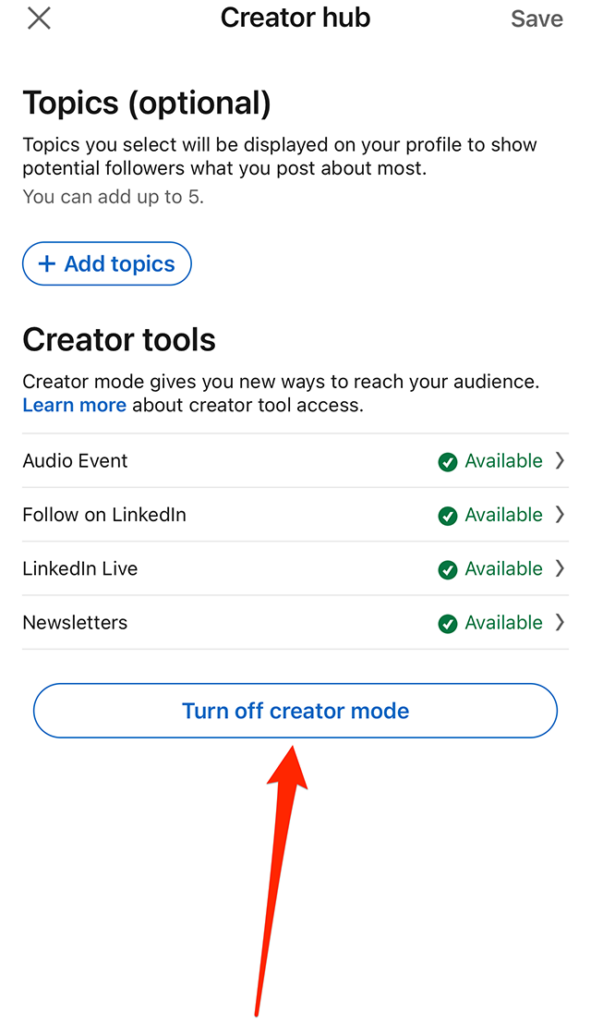Click the Add topics button
The height and width of the screenshot is (1024, 591).
106,263
